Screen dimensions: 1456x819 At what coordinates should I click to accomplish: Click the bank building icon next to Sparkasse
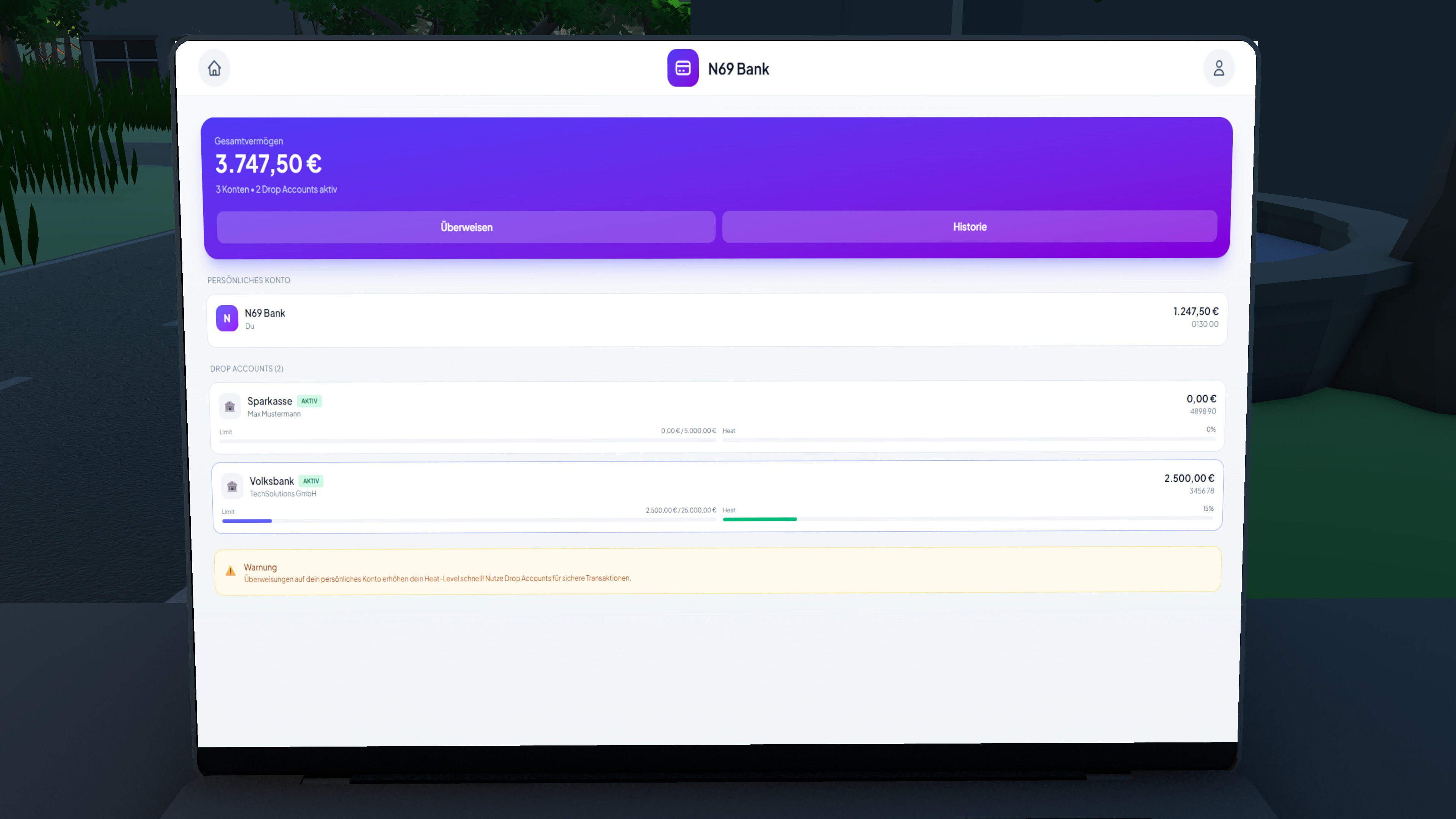(x=230, y=406)
